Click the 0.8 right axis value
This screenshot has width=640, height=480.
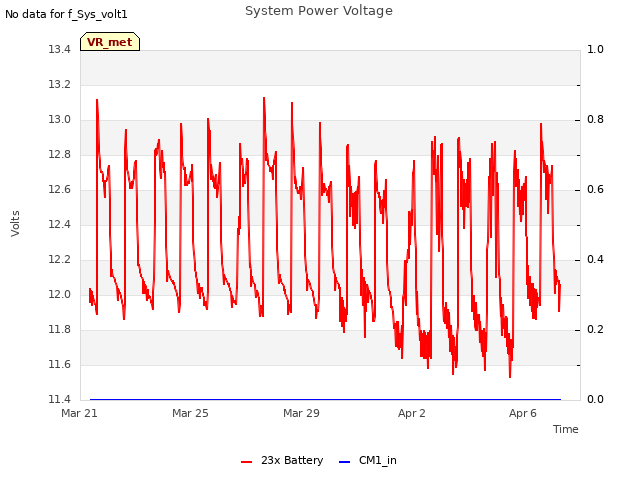pos(595,120)
